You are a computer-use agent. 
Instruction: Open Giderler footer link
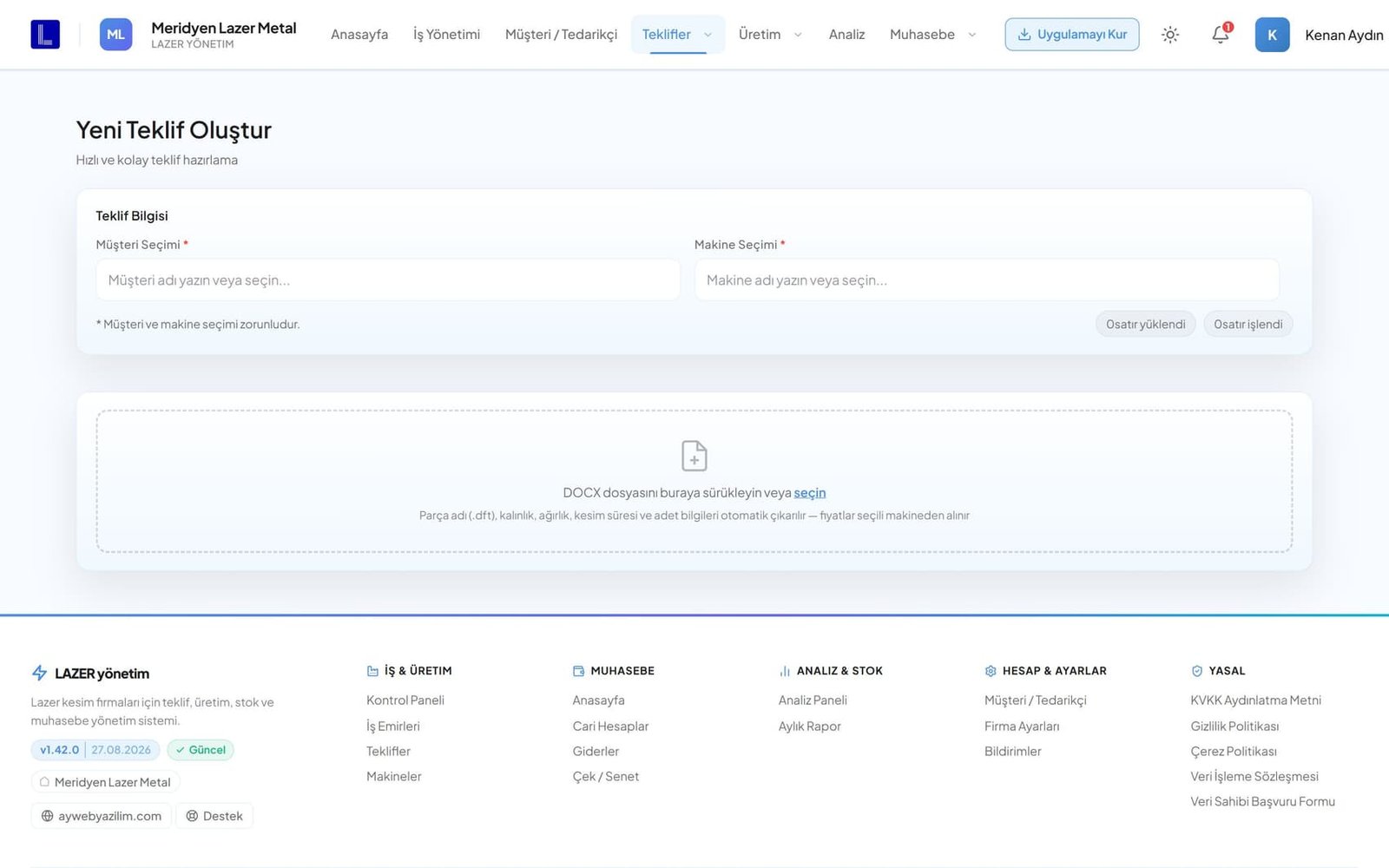(x=596, y=752)
